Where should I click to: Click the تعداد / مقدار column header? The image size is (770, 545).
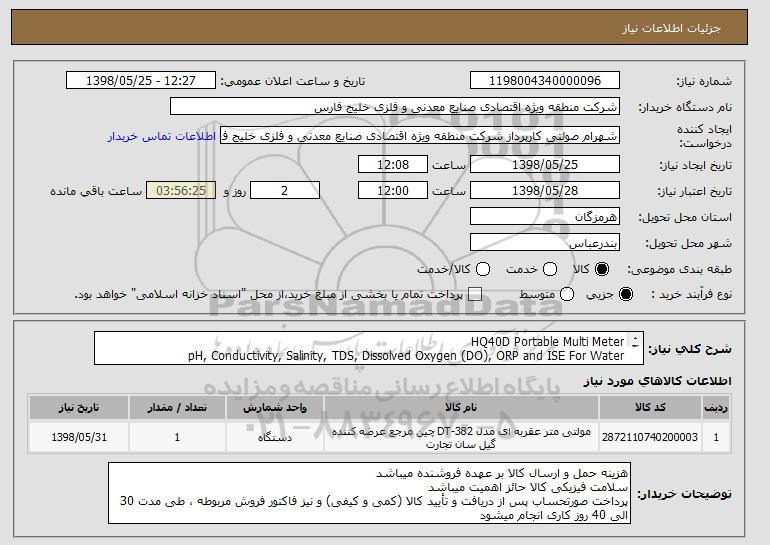click(x=177, y=408)
